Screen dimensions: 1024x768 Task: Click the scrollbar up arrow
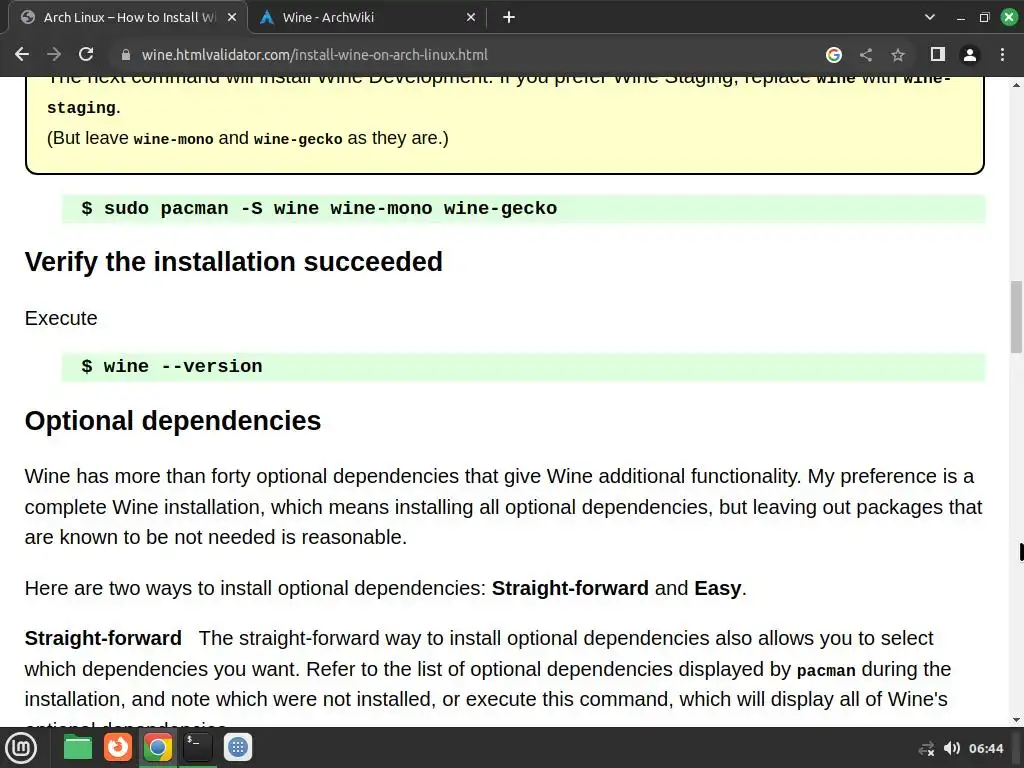tap(1016, 84)
